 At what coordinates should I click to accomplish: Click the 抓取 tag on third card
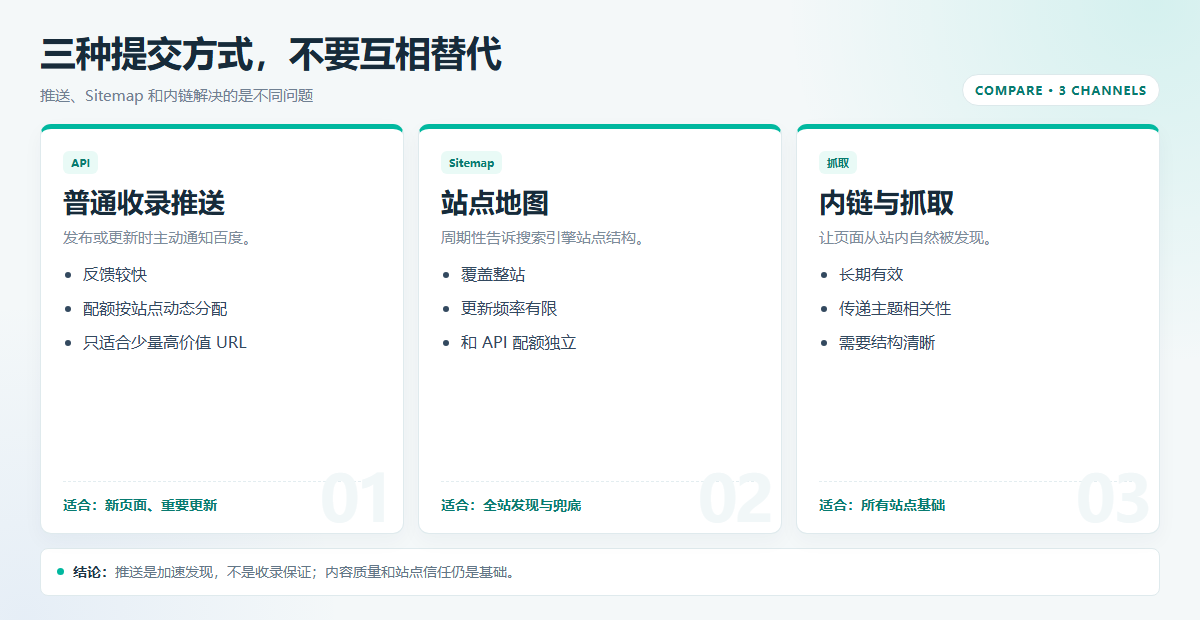838,163
